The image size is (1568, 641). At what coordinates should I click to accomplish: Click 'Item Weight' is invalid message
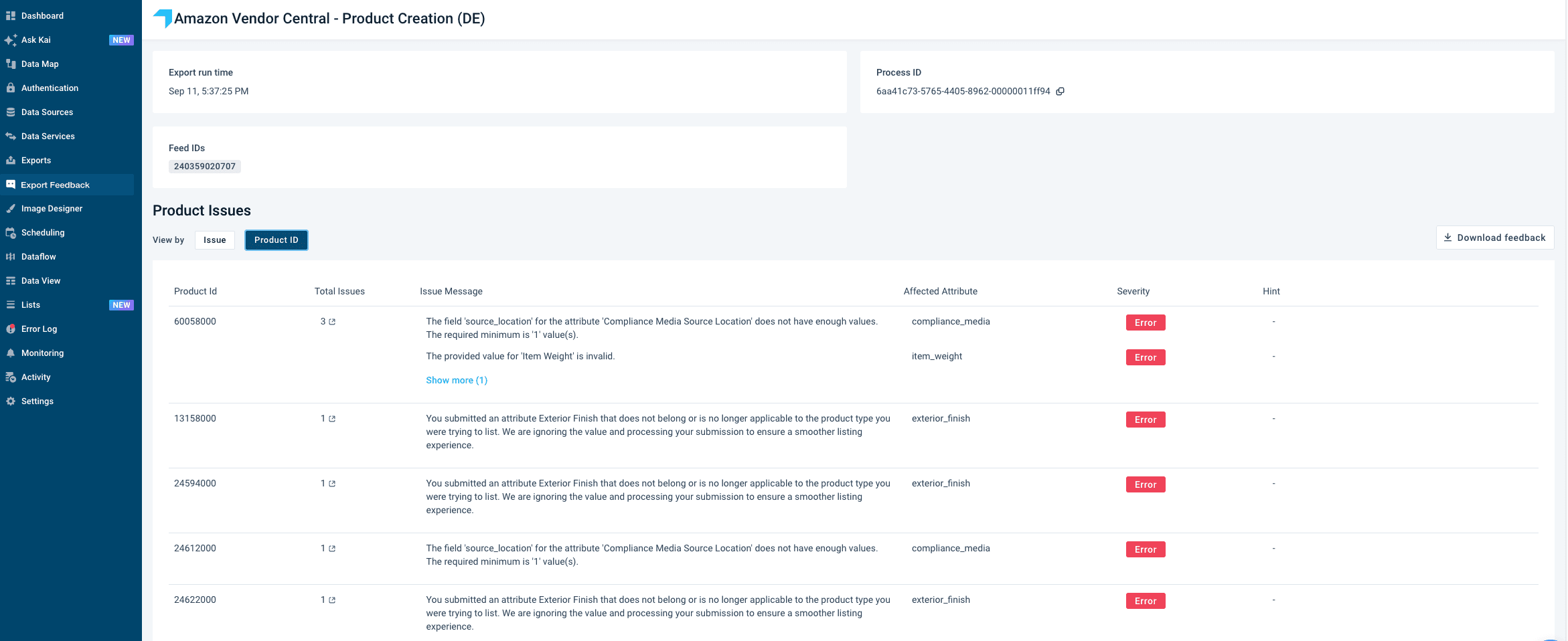(520, 357)
